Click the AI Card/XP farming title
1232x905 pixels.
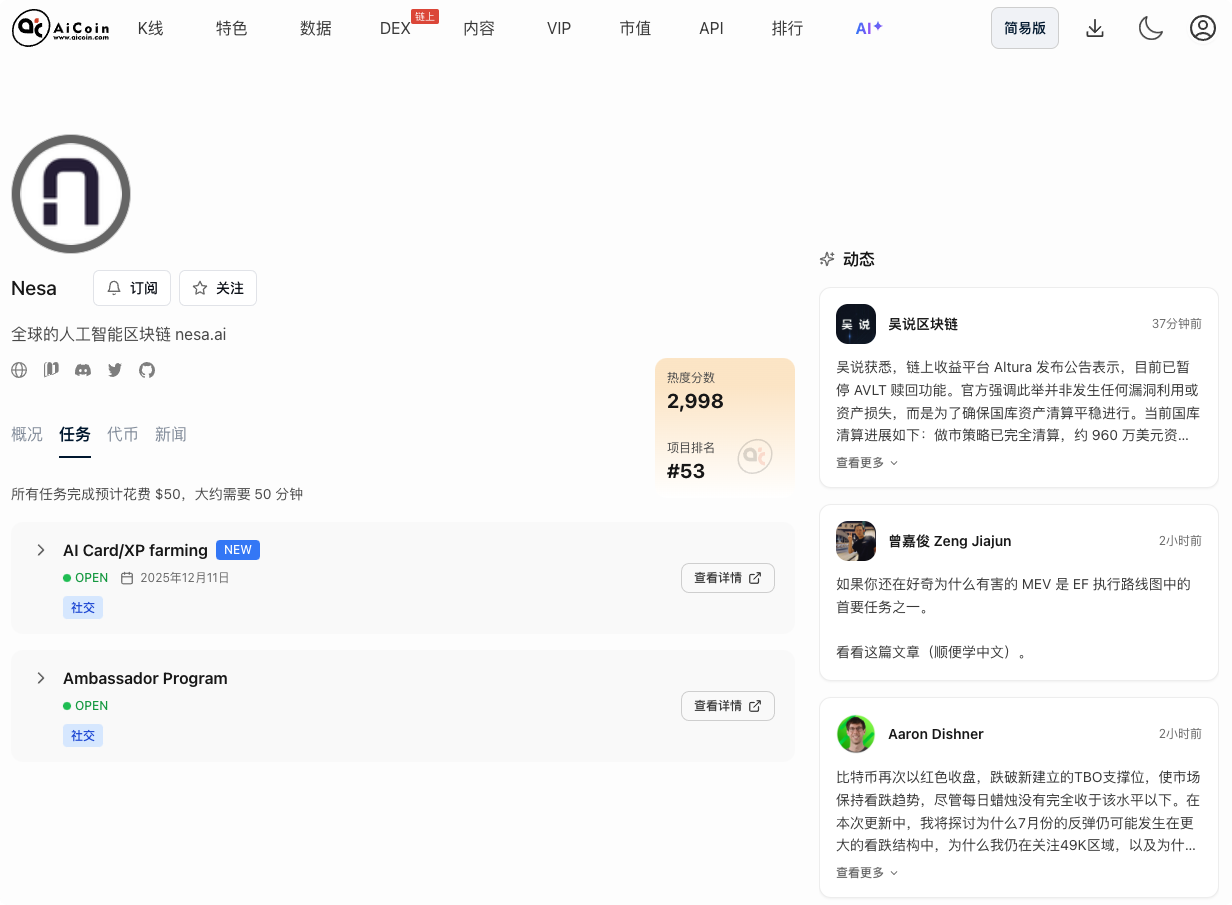(x=135, y=550)
